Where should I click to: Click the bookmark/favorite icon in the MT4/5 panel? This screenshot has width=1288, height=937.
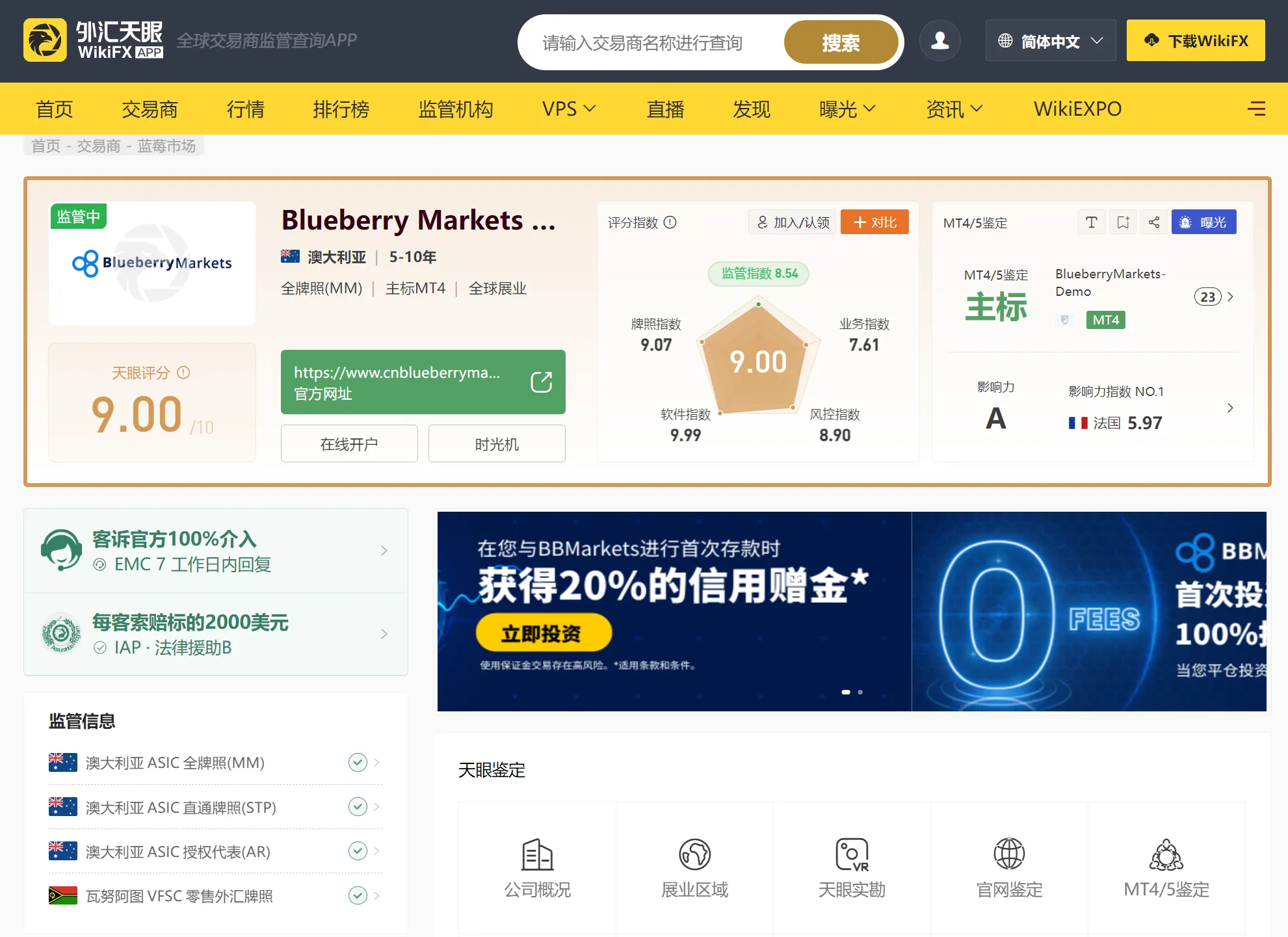tap(1123, 222)
